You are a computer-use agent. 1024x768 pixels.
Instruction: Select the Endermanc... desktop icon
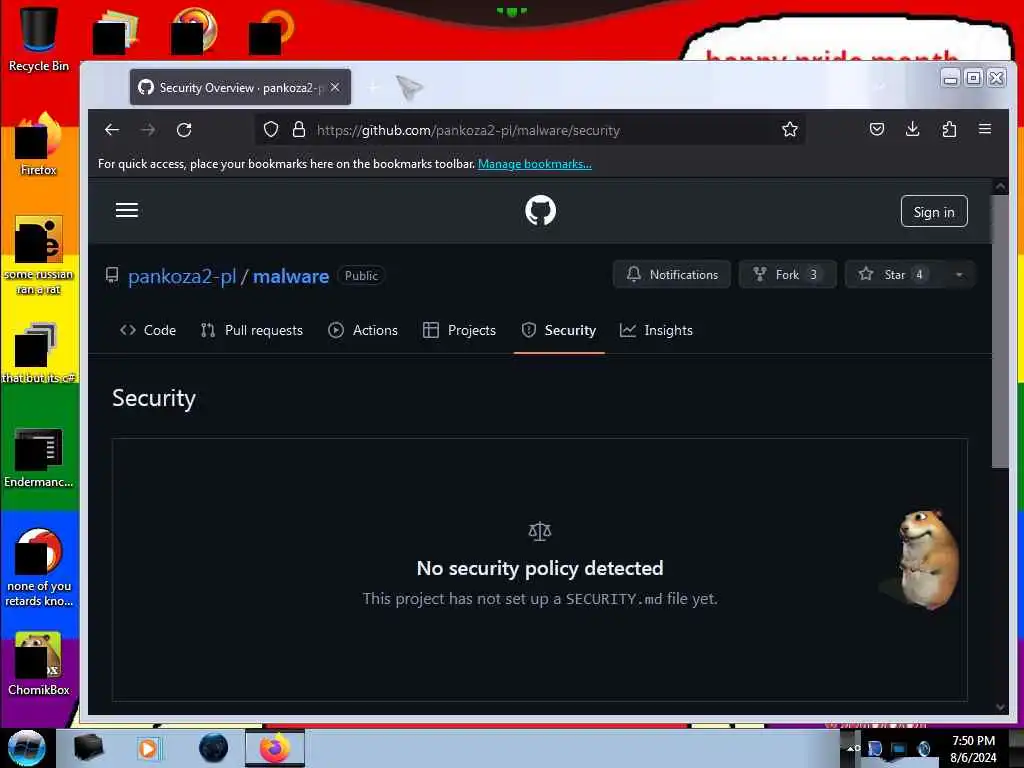pyautogui.click(x=39, y=457)
